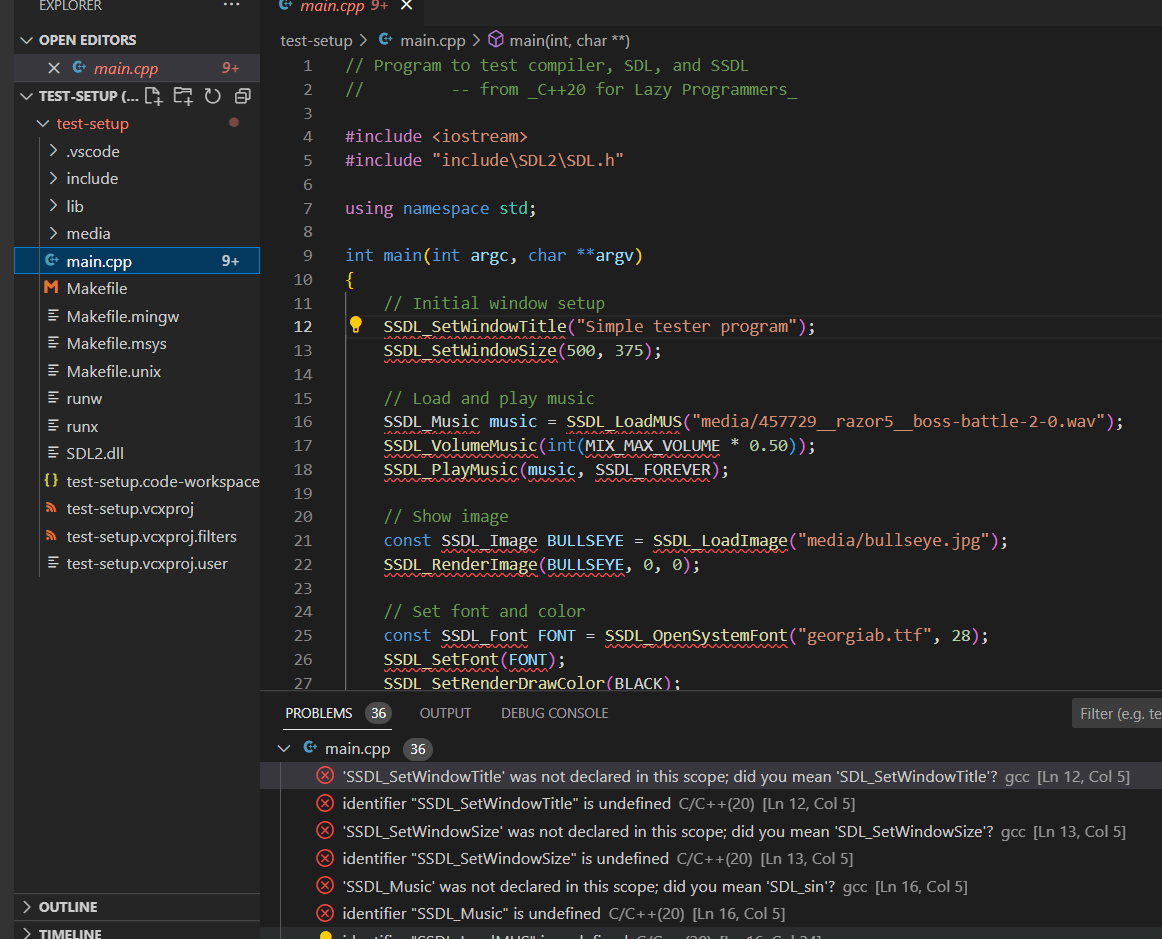Viewport: 1162px width, 939px height.
Task: Click the New Folder icon in Explorer
Action: tap(183, 96)
